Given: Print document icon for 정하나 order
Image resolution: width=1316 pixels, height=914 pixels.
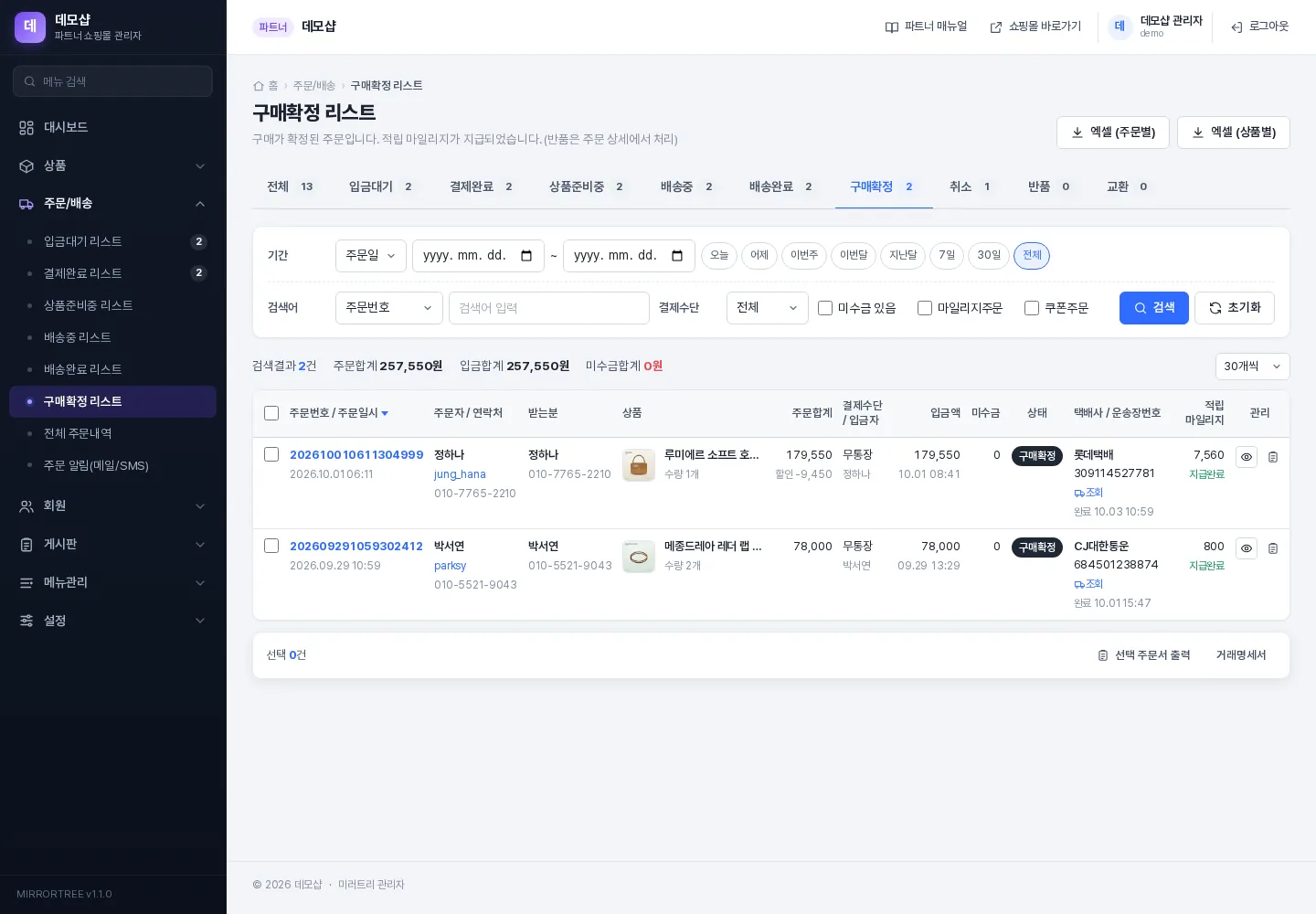Looking at the screenshot, I should (x=1273, y=457).
